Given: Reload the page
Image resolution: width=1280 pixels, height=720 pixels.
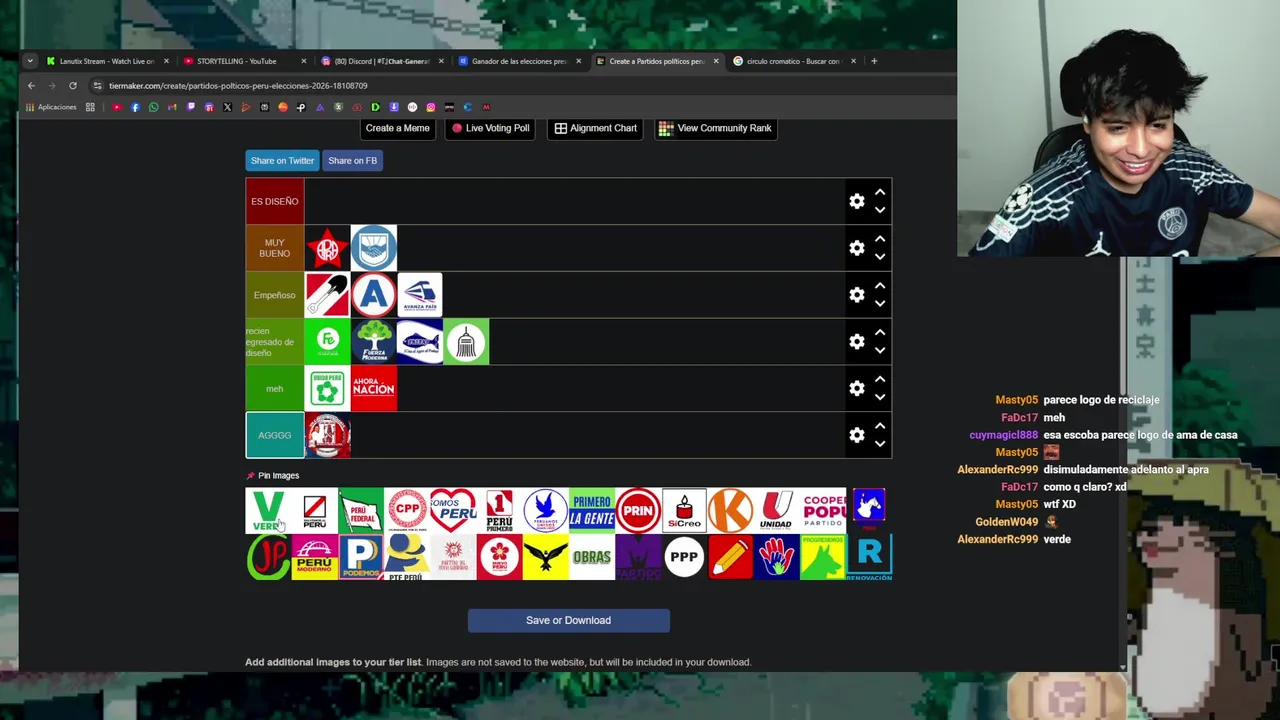Looking at the screenshot, I should point(72,86).
